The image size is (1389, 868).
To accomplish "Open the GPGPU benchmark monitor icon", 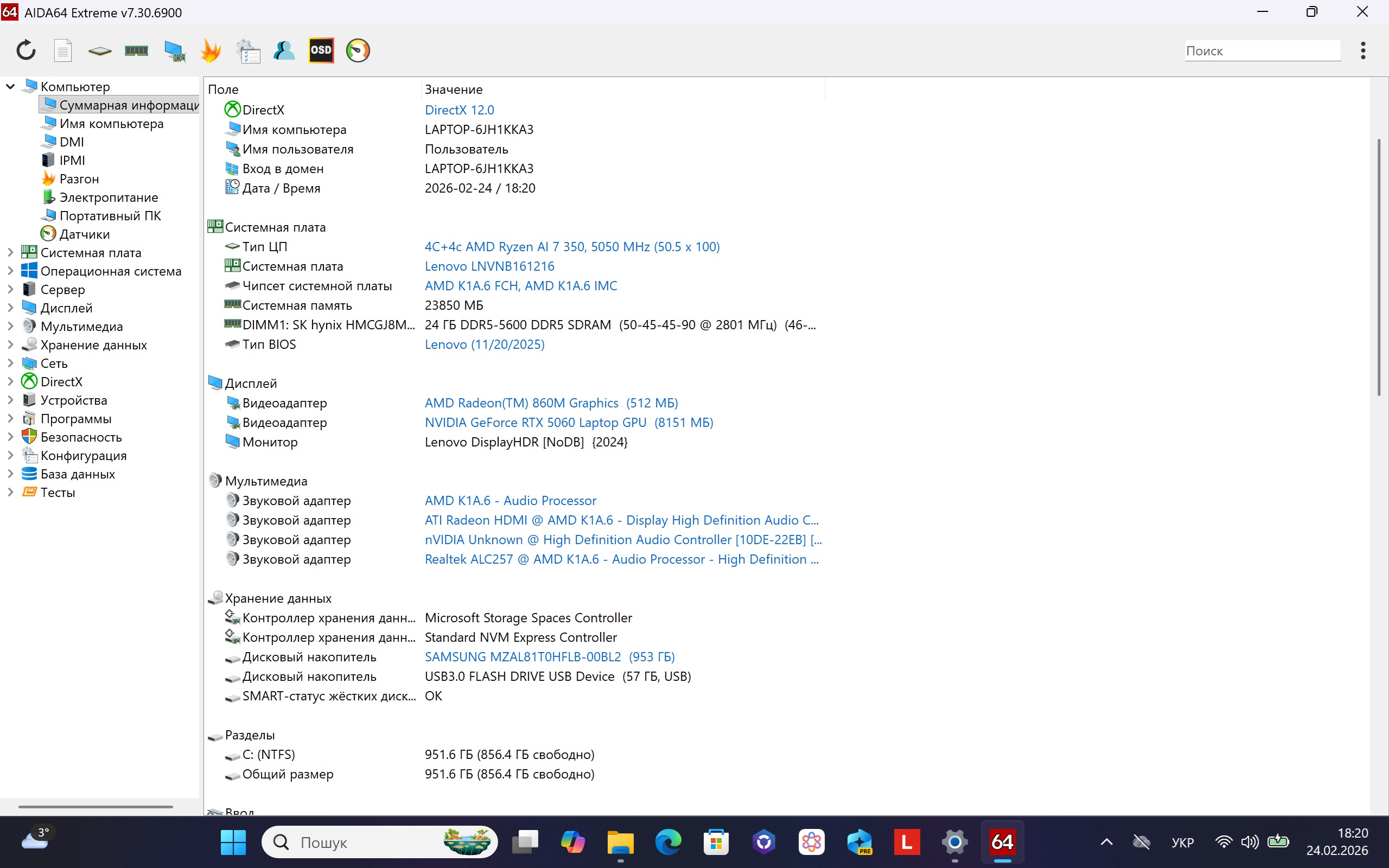I will (x=175, y=50).
